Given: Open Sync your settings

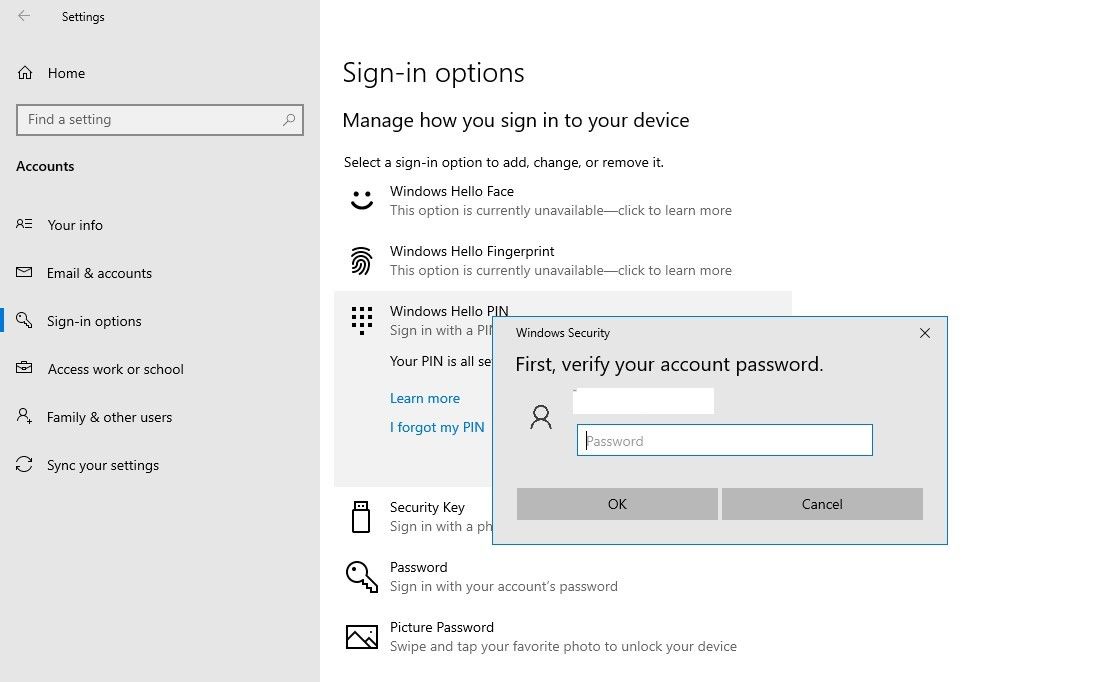Looking at the screenshot, I should (x=102, y=465).
